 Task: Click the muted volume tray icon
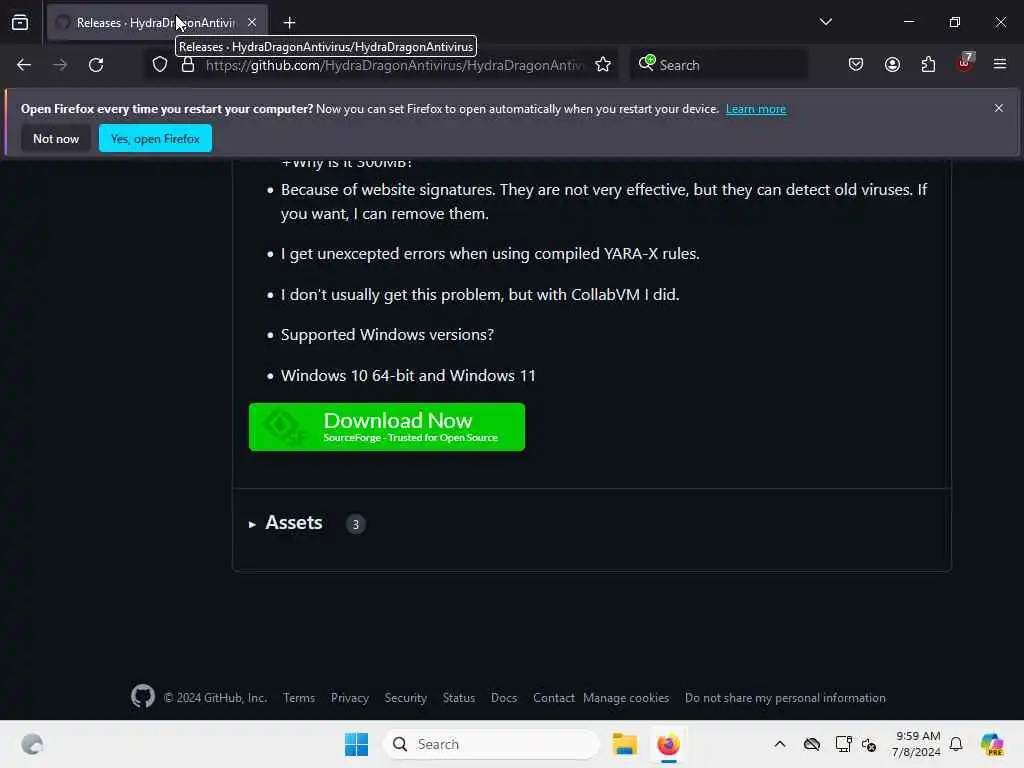(869, 744)
